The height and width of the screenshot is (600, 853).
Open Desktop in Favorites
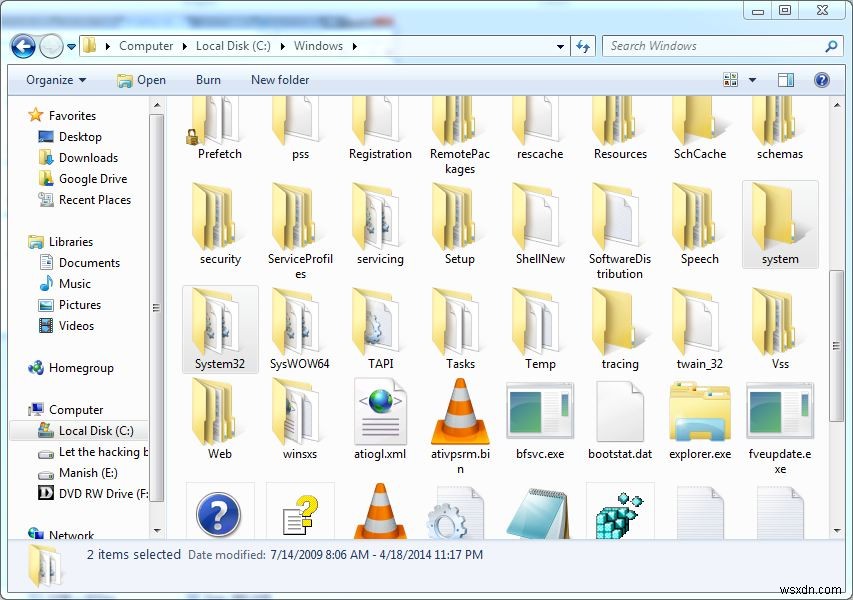coord(70,137)
